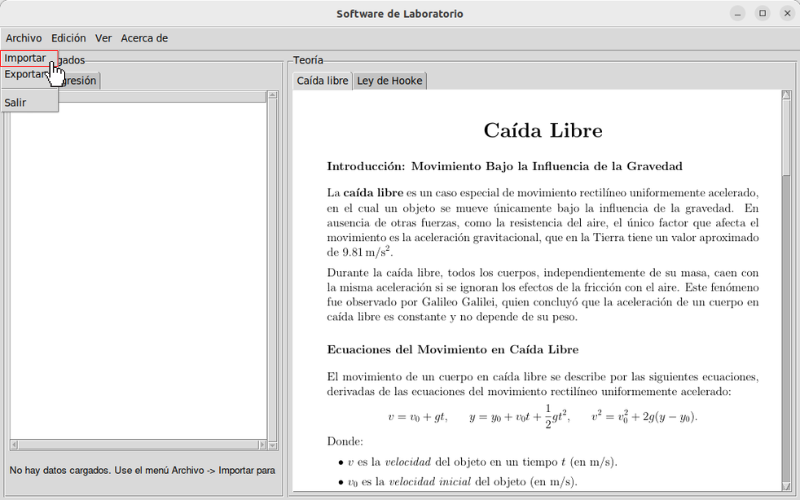The width and height of the screenshot is (800, 500).
Task: Click the equation v = v0 + gt
Action: (417, 417)
